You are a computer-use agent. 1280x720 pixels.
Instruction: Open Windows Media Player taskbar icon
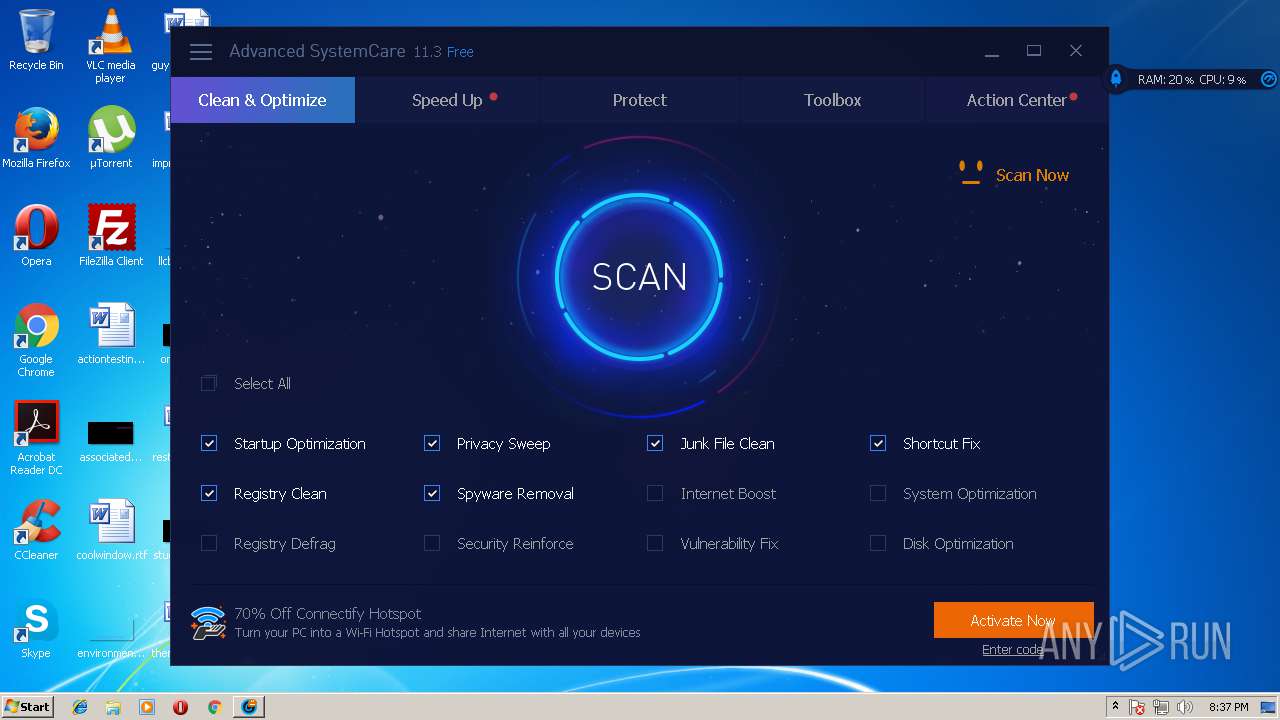[x=147, y=707]
